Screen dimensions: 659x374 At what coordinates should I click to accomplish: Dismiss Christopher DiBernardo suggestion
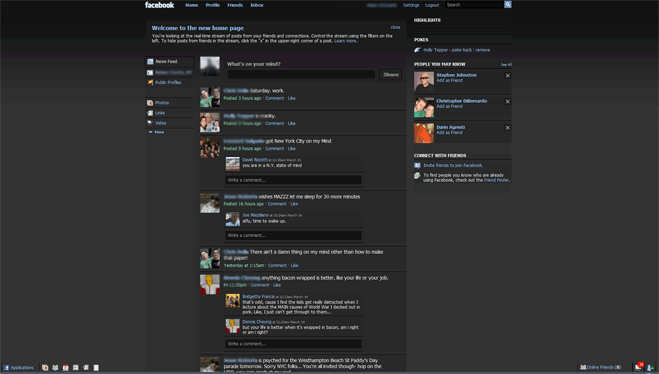[508, 102]
